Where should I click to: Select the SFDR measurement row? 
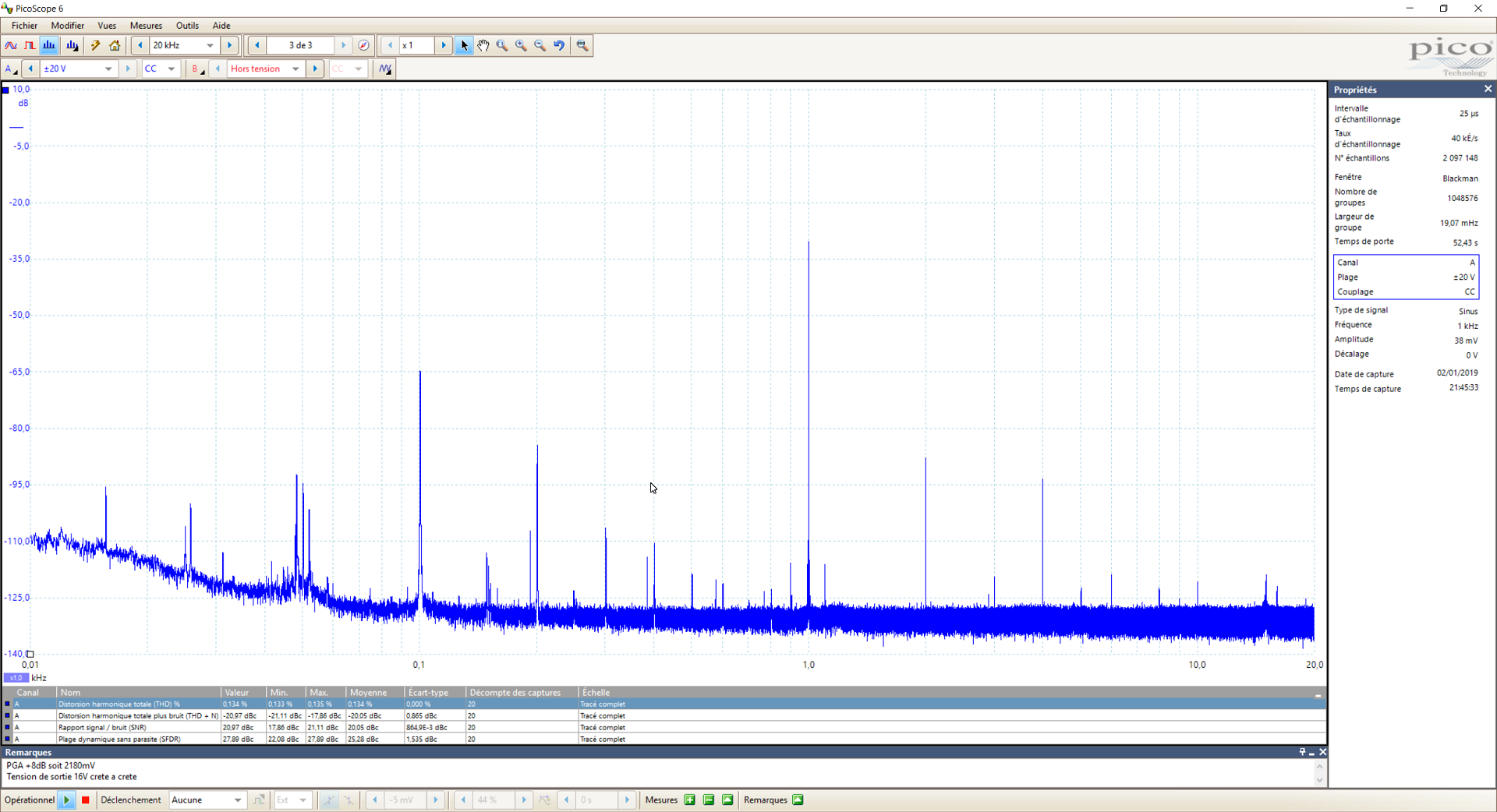pyautogui.click(x=664, y=739)
